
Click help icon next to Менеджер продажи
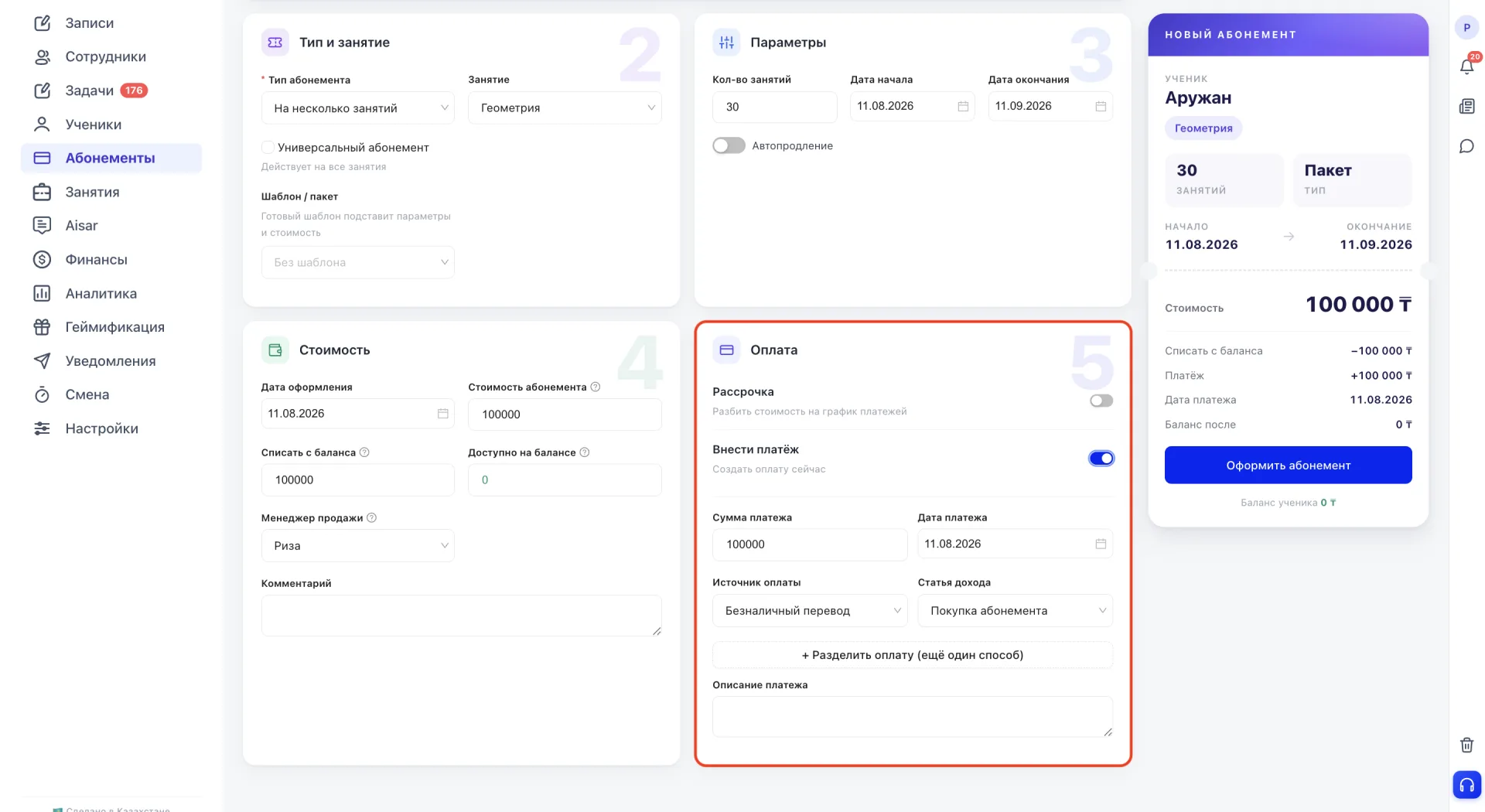[371, 518]
